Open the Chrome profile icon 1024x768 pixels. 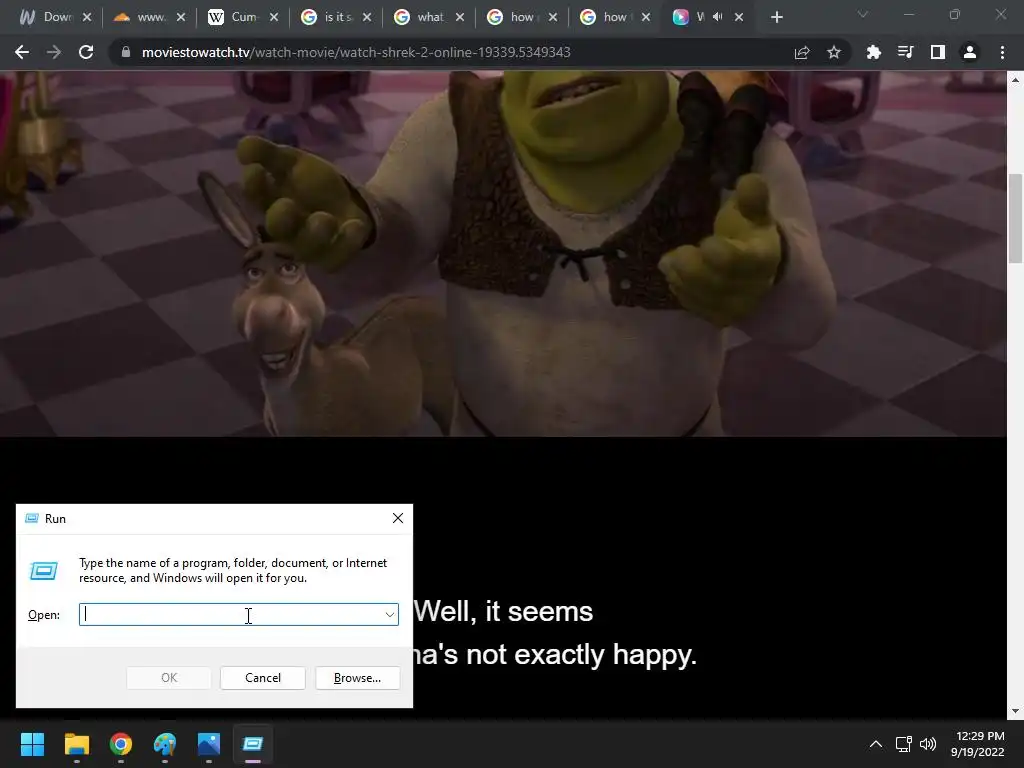pyautogui.click(x=970, y=52)
